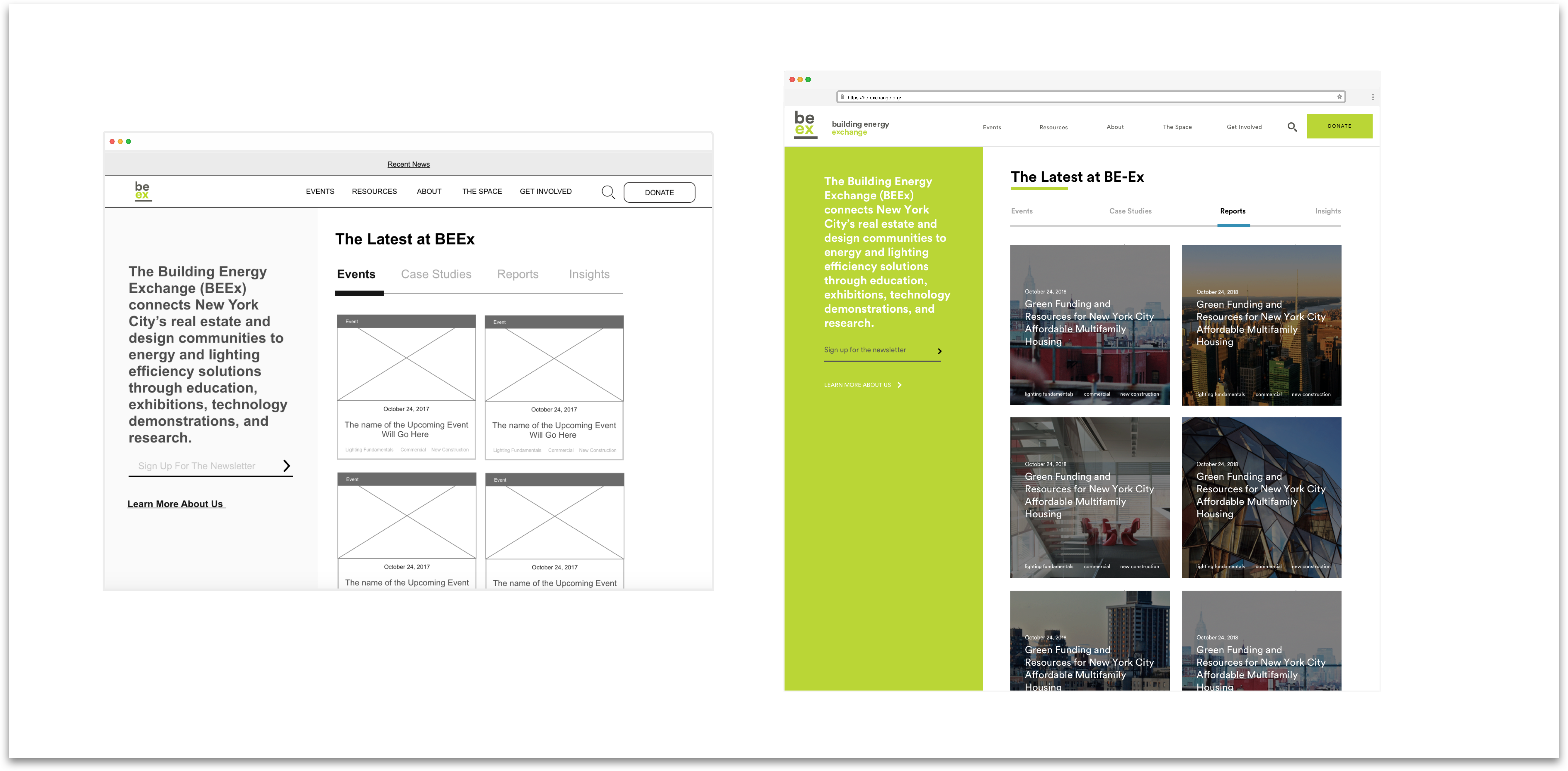
Task: Click the https://be-exchange.org/ address bar
Action: pyautogui.click(x=1091, y=97)
